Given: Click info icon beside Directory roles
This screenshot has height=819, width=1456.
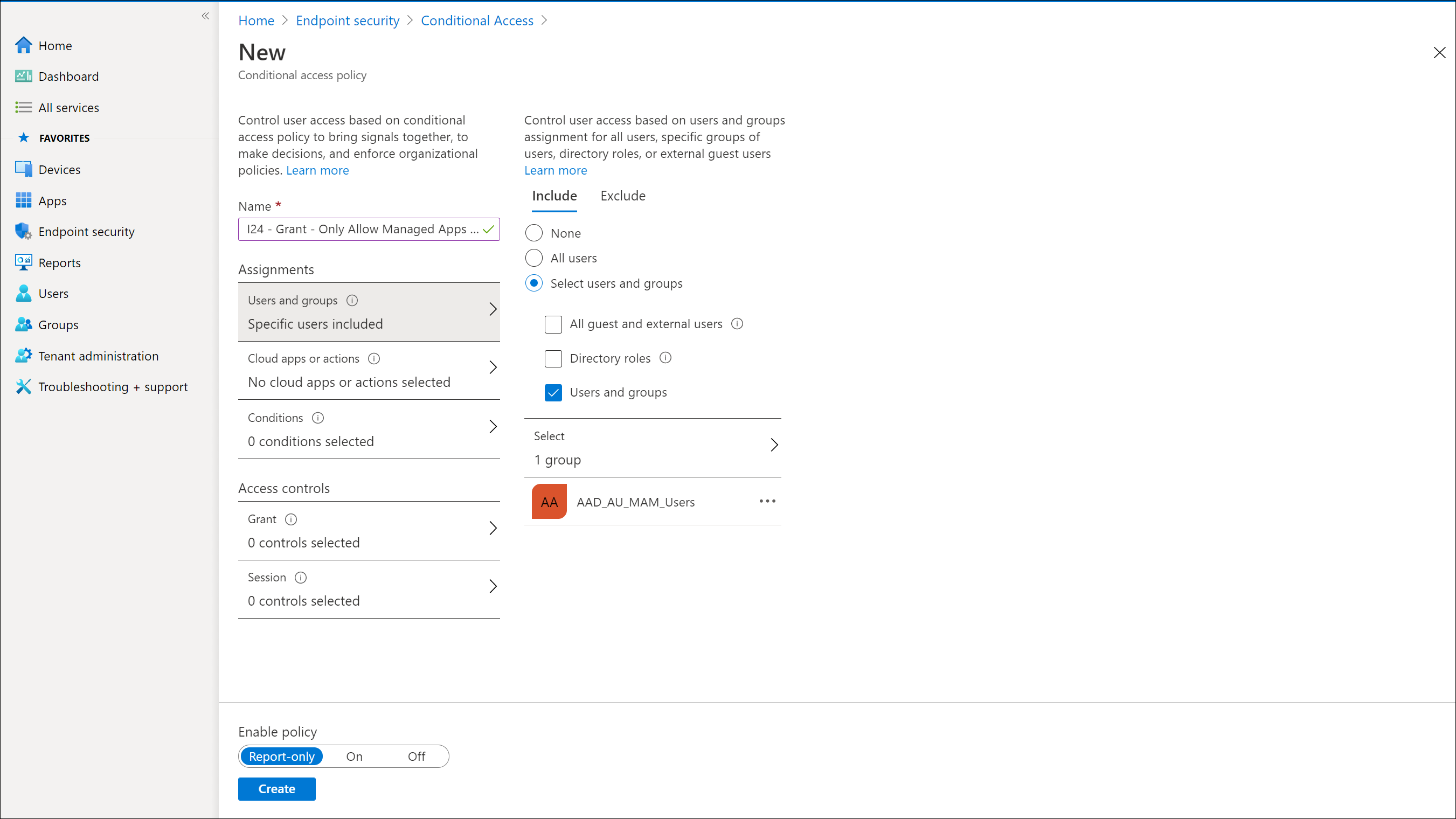Looking at the screenshot, I should 665,357.
